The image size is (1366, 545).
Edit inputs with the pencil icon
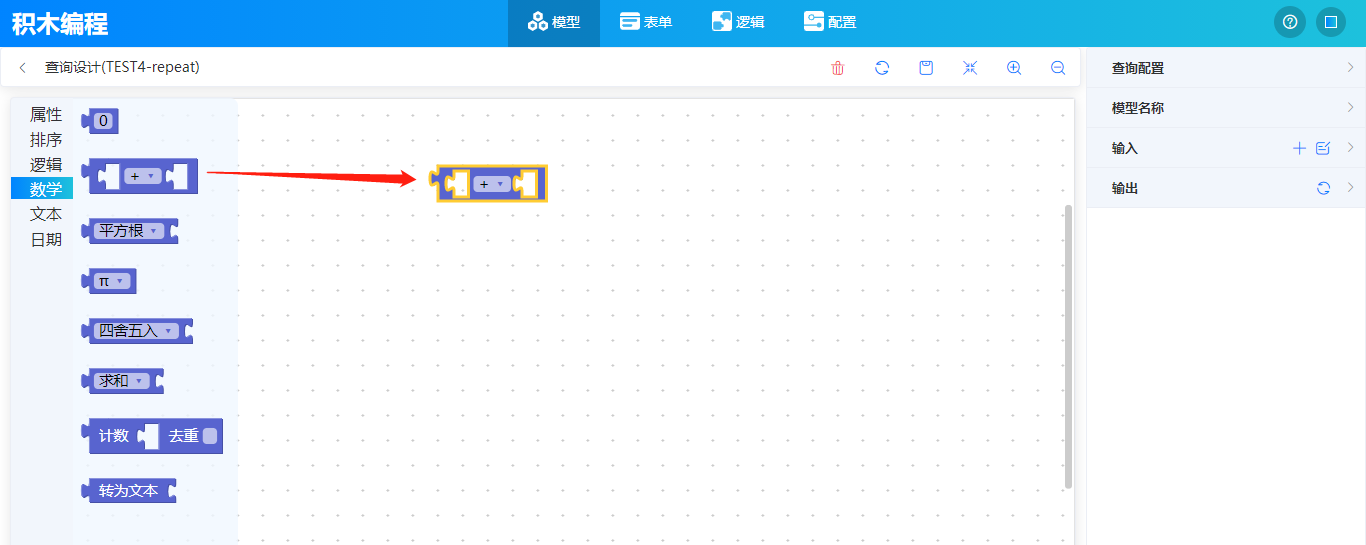(1323, 148)
